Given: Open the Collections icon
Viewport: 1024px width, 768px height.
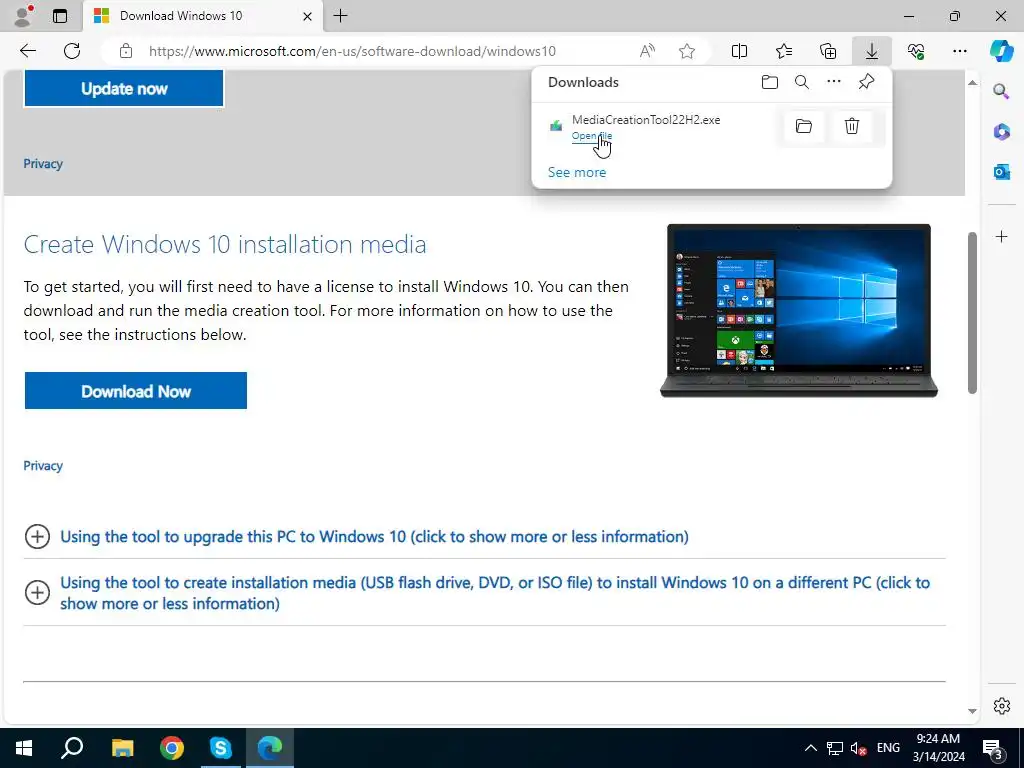Looking at the screenshot, I should [828, 51].
